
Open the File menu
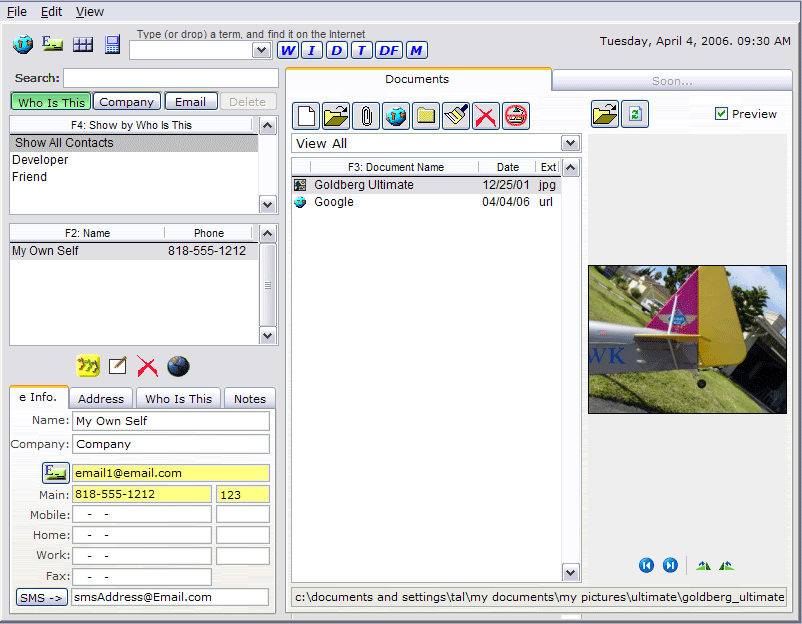click(x=17, y=11)
